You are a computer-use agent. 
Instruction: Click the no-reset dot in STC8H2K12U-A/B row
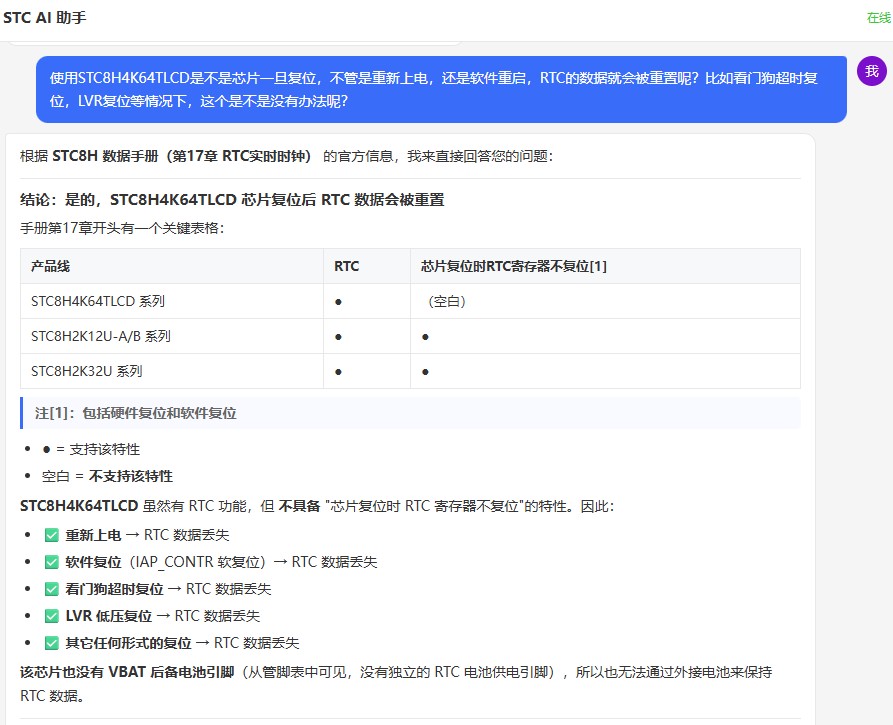click(x=425, y=337)
